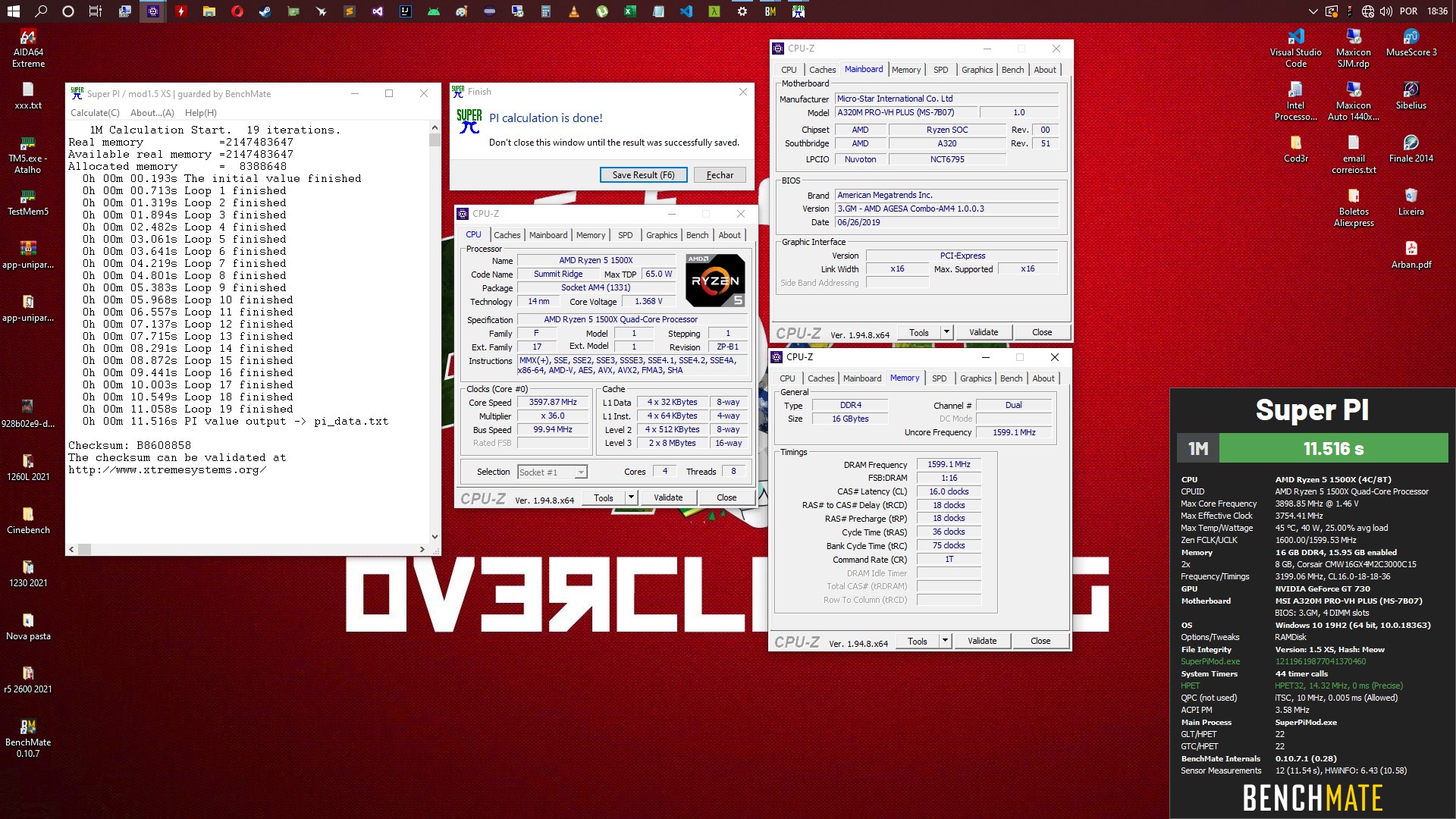Launch the Cinebench desktop shortcut

pos(28,520)
